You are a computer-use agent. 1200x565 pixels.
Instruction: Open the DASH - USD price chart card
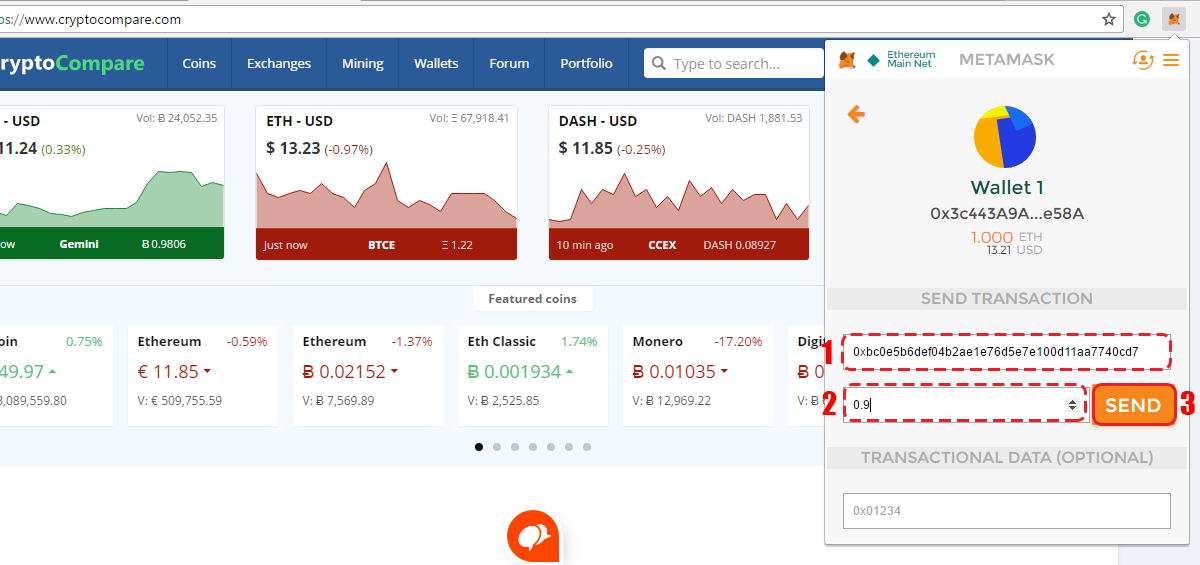678,183
